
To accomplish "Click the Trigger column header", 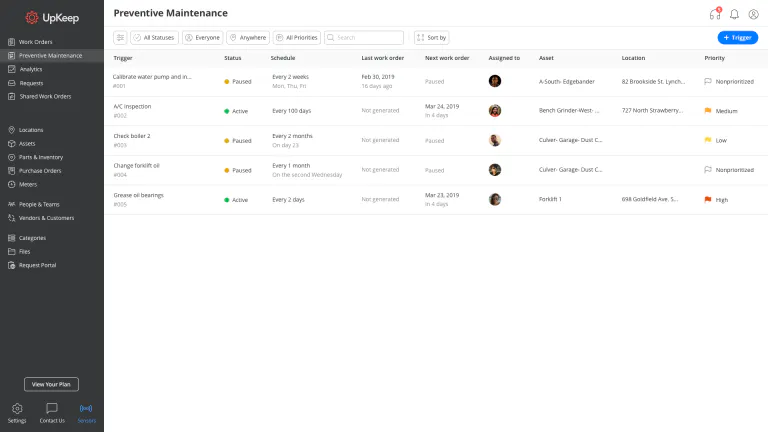I will tap(123, 58).
